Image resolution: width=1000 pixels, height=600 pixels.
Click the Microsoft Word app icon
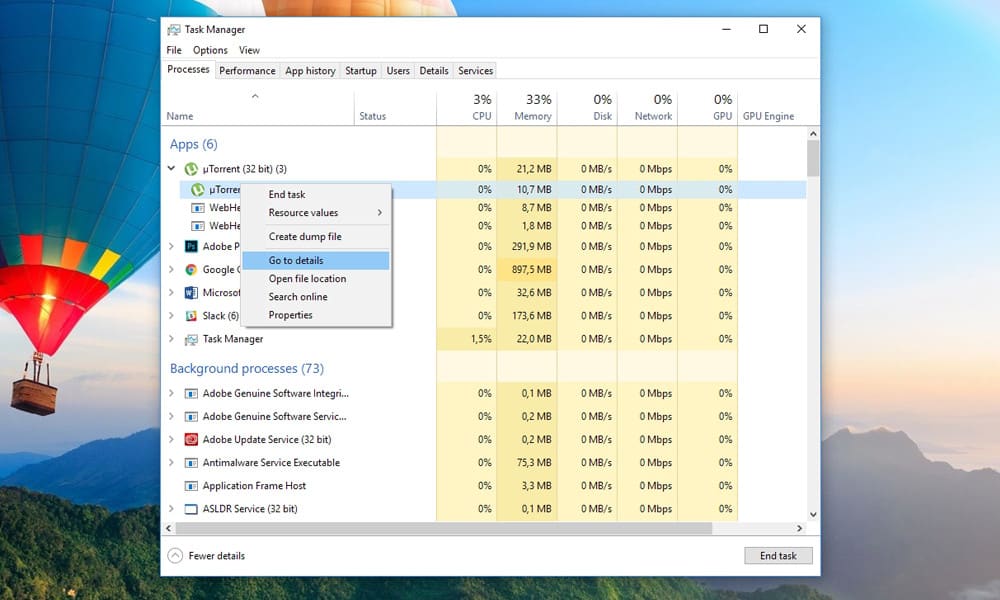pyautogui.click(x=191, y=293)
